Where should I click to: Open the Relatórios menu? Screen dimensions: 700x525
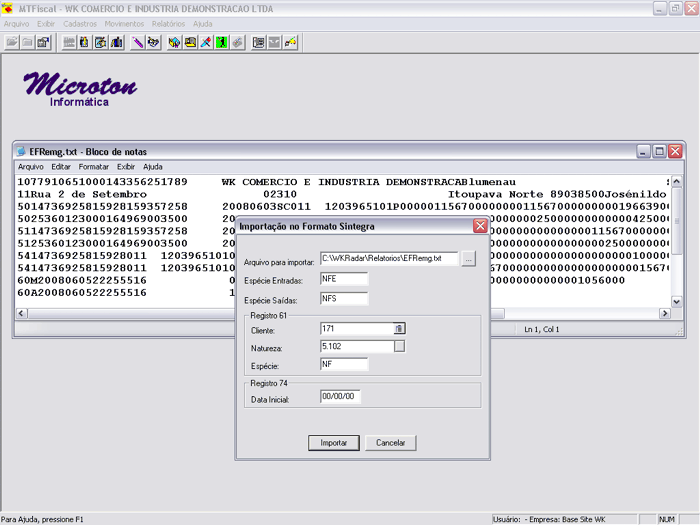coord(169,23)
